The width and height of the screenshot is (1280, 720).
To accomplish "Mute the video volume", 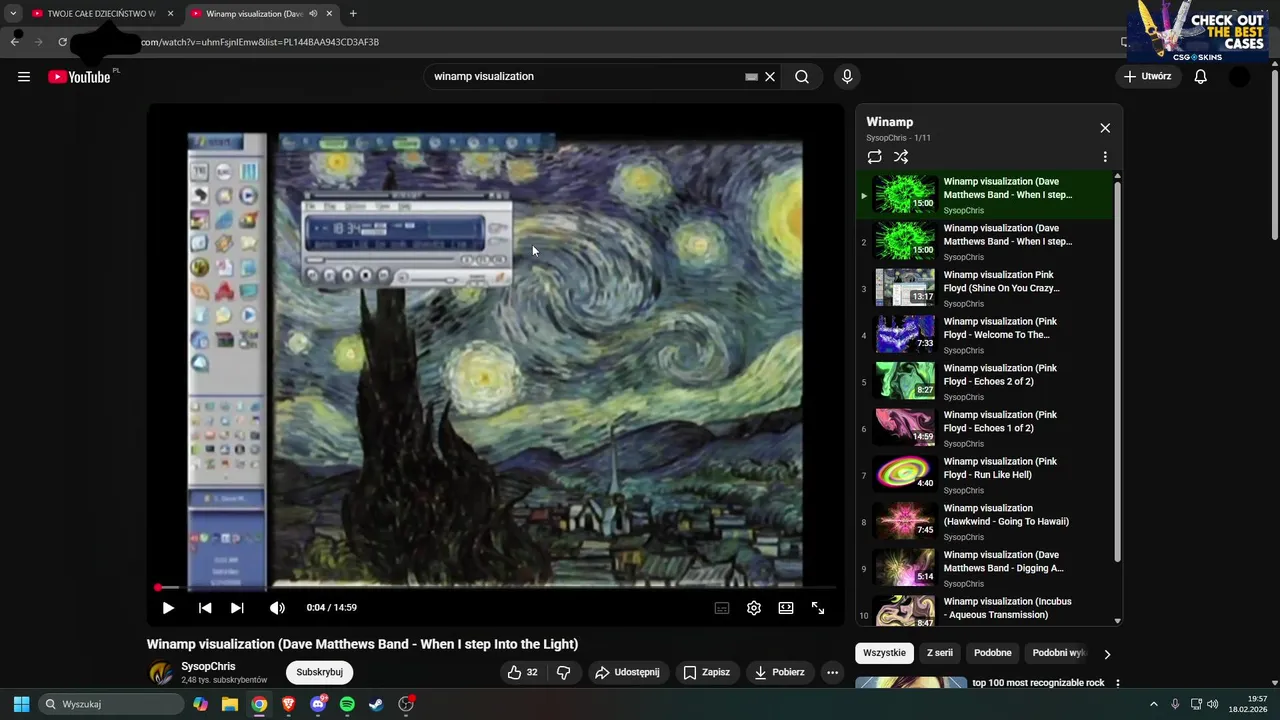I will coord(277,608).
